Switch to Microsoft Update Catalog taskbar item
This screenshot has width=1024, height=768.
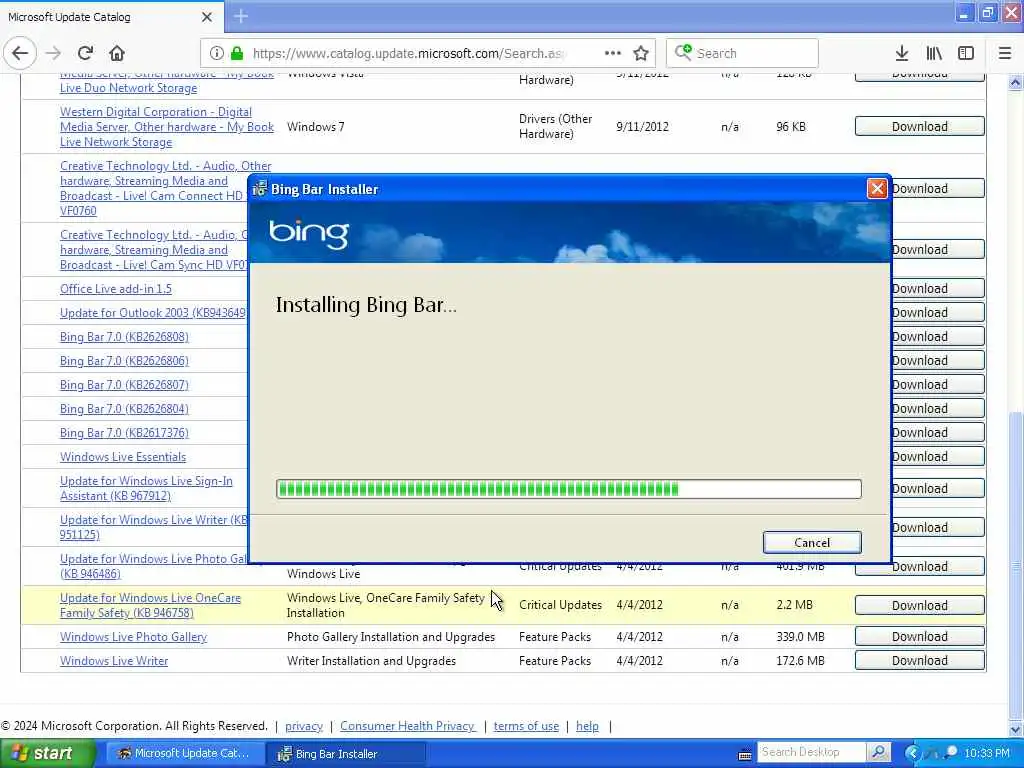pyautogui.click(x=185, y=754)
